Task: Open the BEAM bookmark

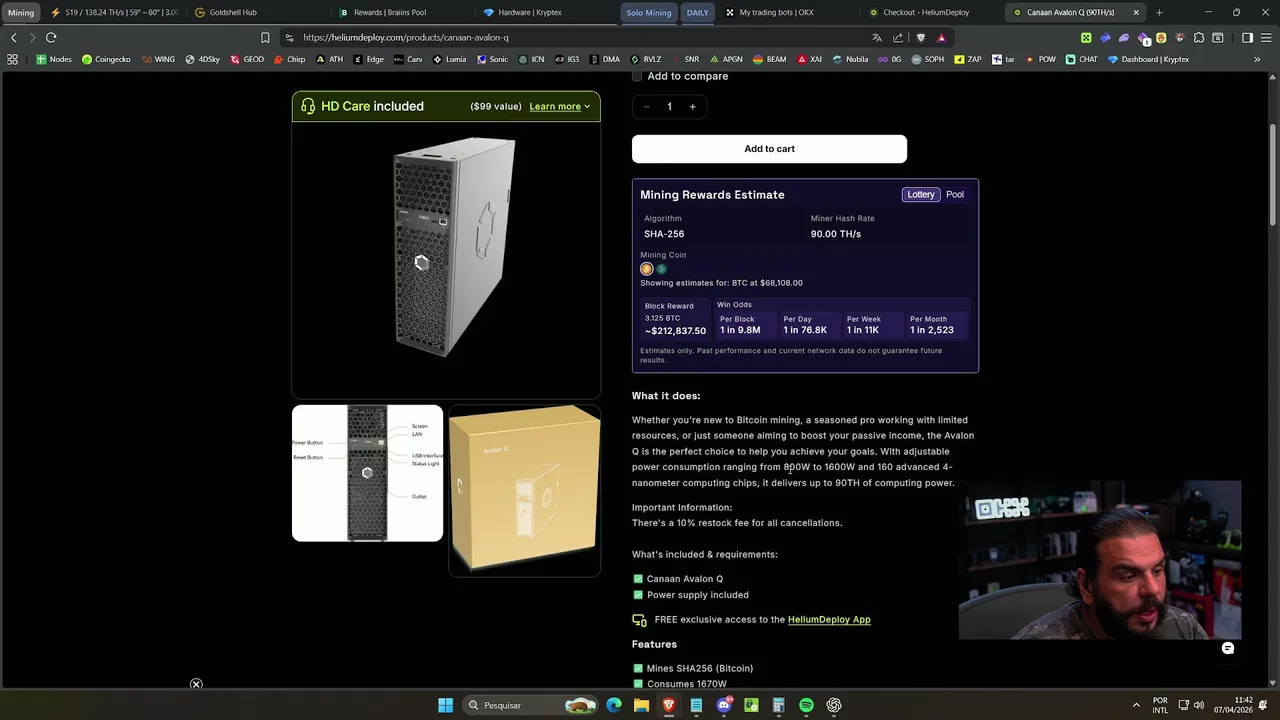Action: [768, 59]
